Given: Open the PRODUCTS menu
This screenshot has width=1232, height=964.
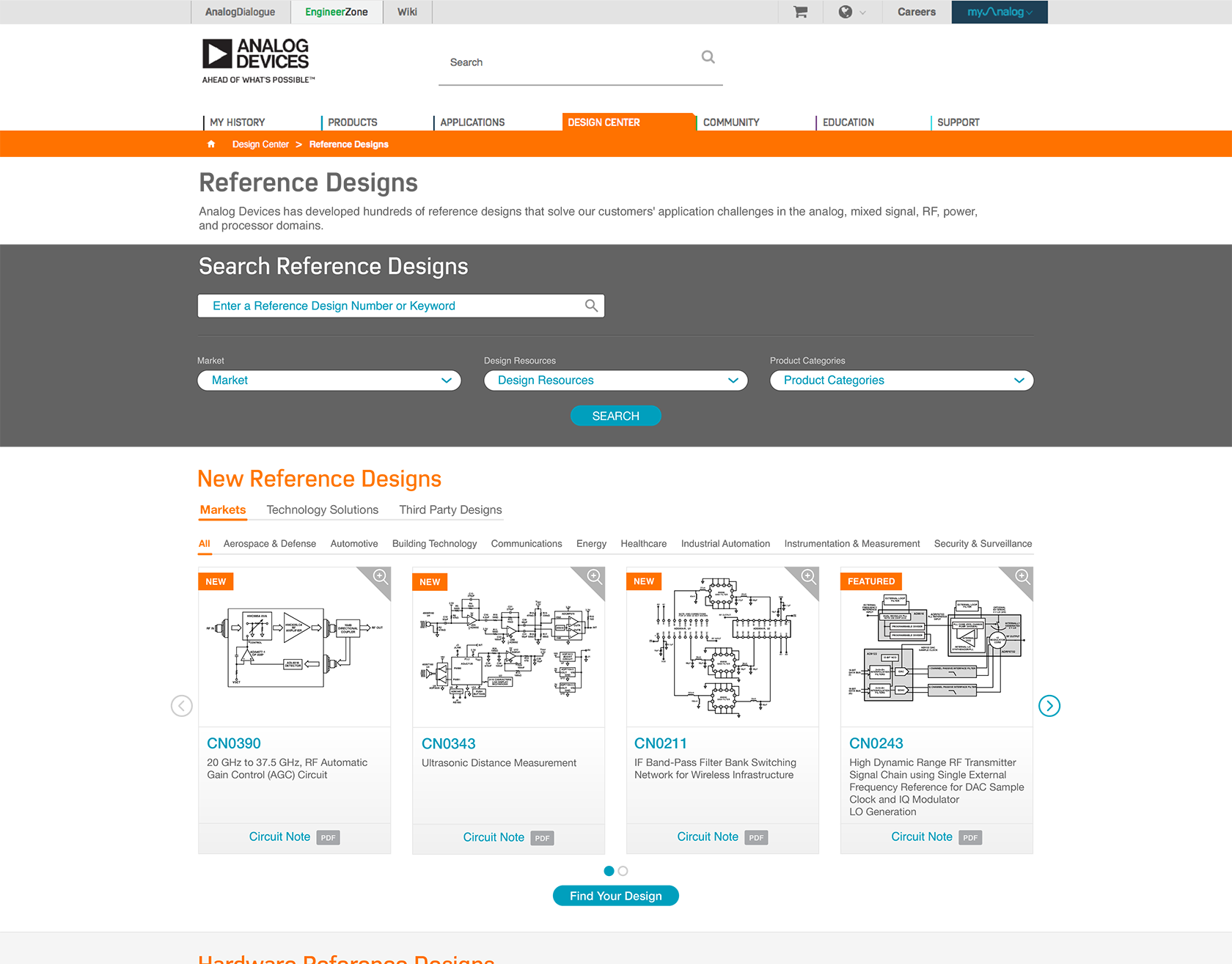Looking at the screenshot, I should pos(353,122).
